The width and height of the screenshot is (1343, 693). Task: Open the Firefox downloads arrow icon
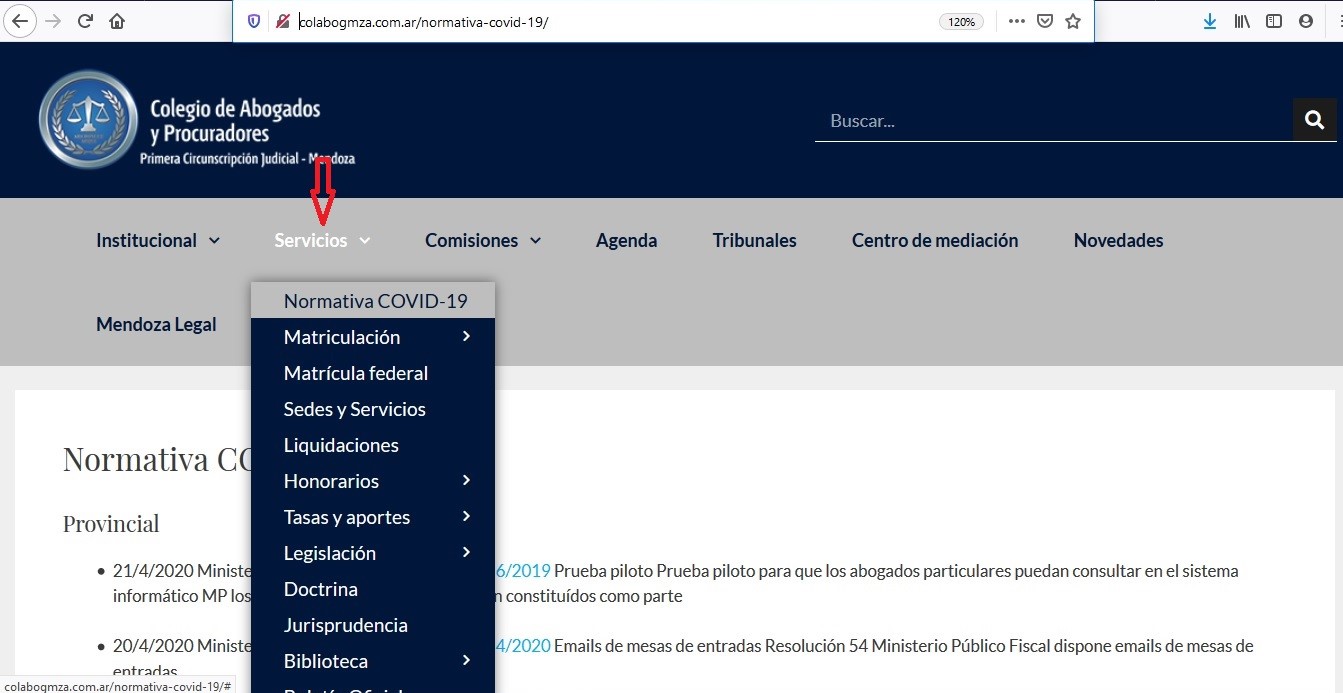[1209, 21]
